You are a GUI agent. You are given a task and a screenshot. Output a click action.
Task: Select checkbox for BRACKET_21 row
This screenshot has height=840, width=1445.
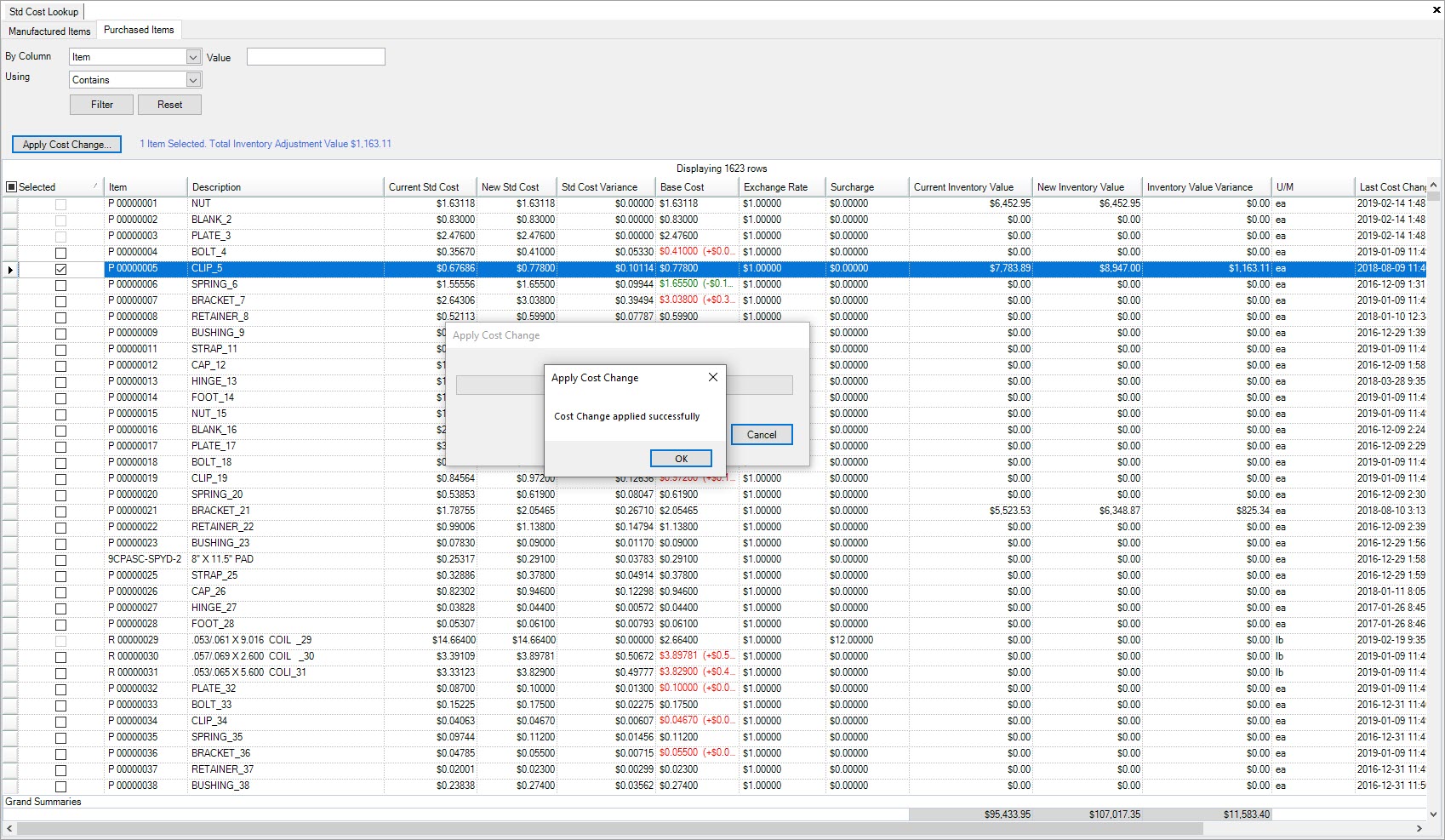click(x=60, y=511)
